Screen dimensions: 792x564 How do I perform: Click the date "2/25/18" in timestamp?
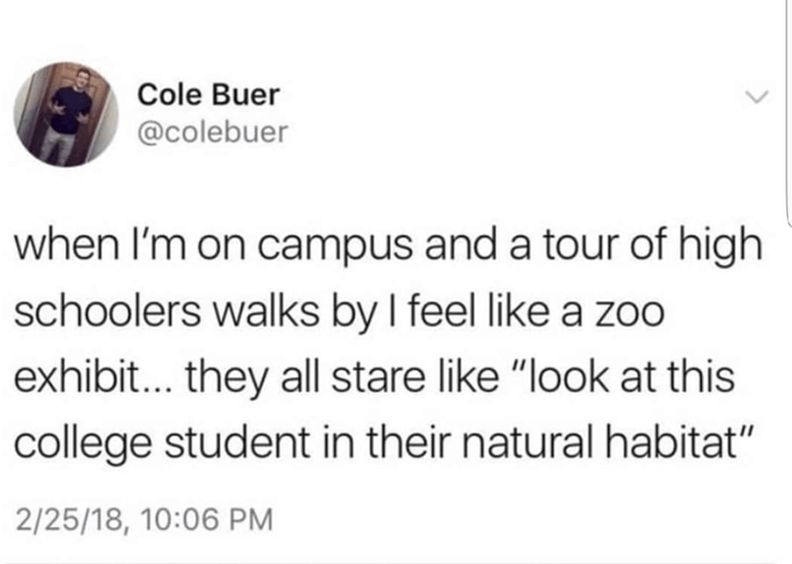(x=69, y=520)
